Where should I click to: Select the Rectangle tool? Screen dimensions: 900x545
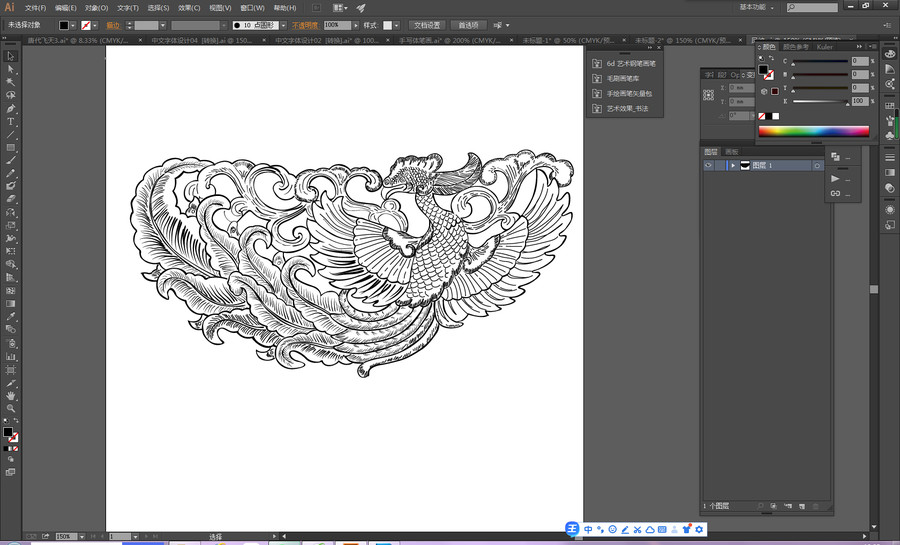tap(10, 148)
